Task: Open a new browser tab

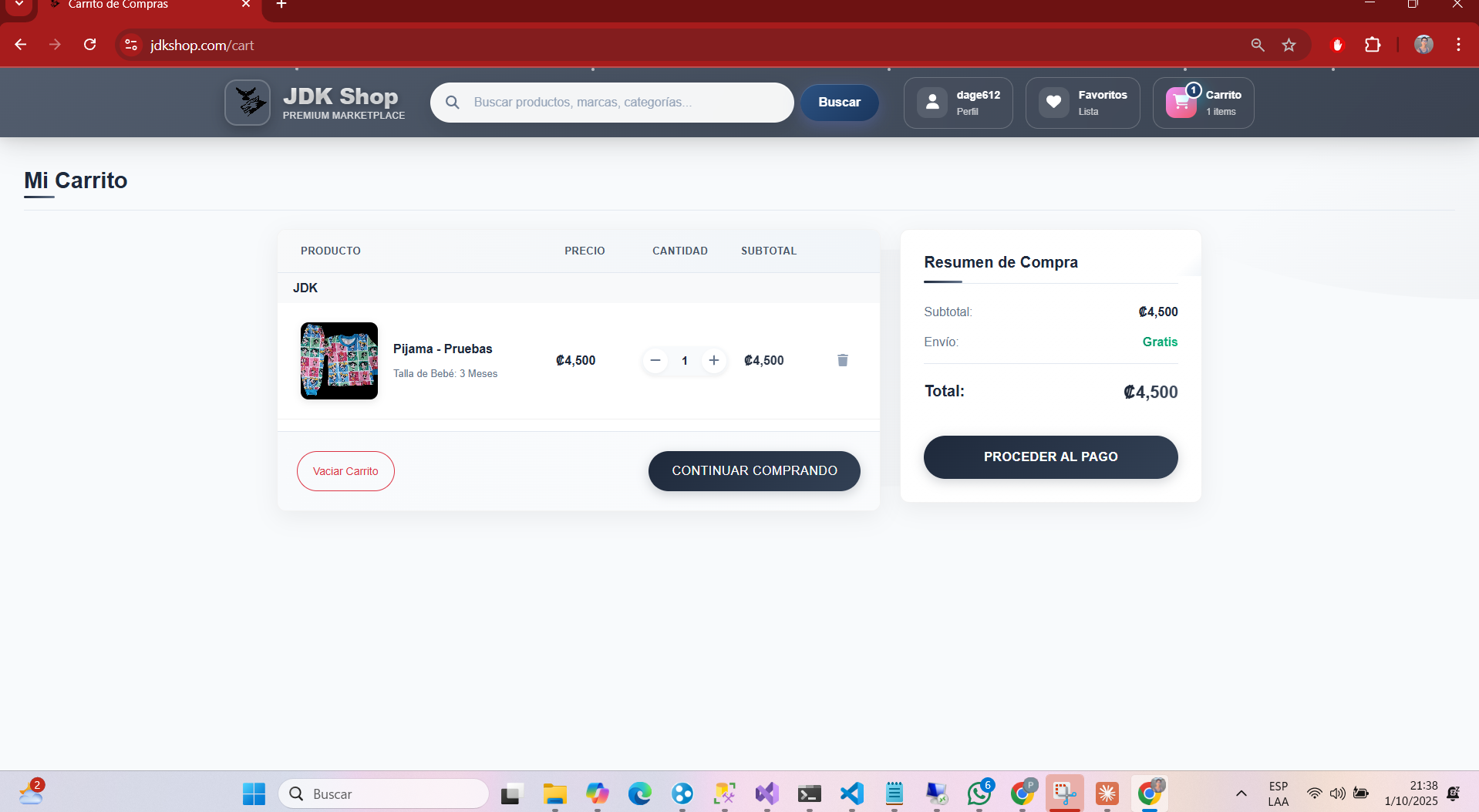Action: (x=281, y=5)
